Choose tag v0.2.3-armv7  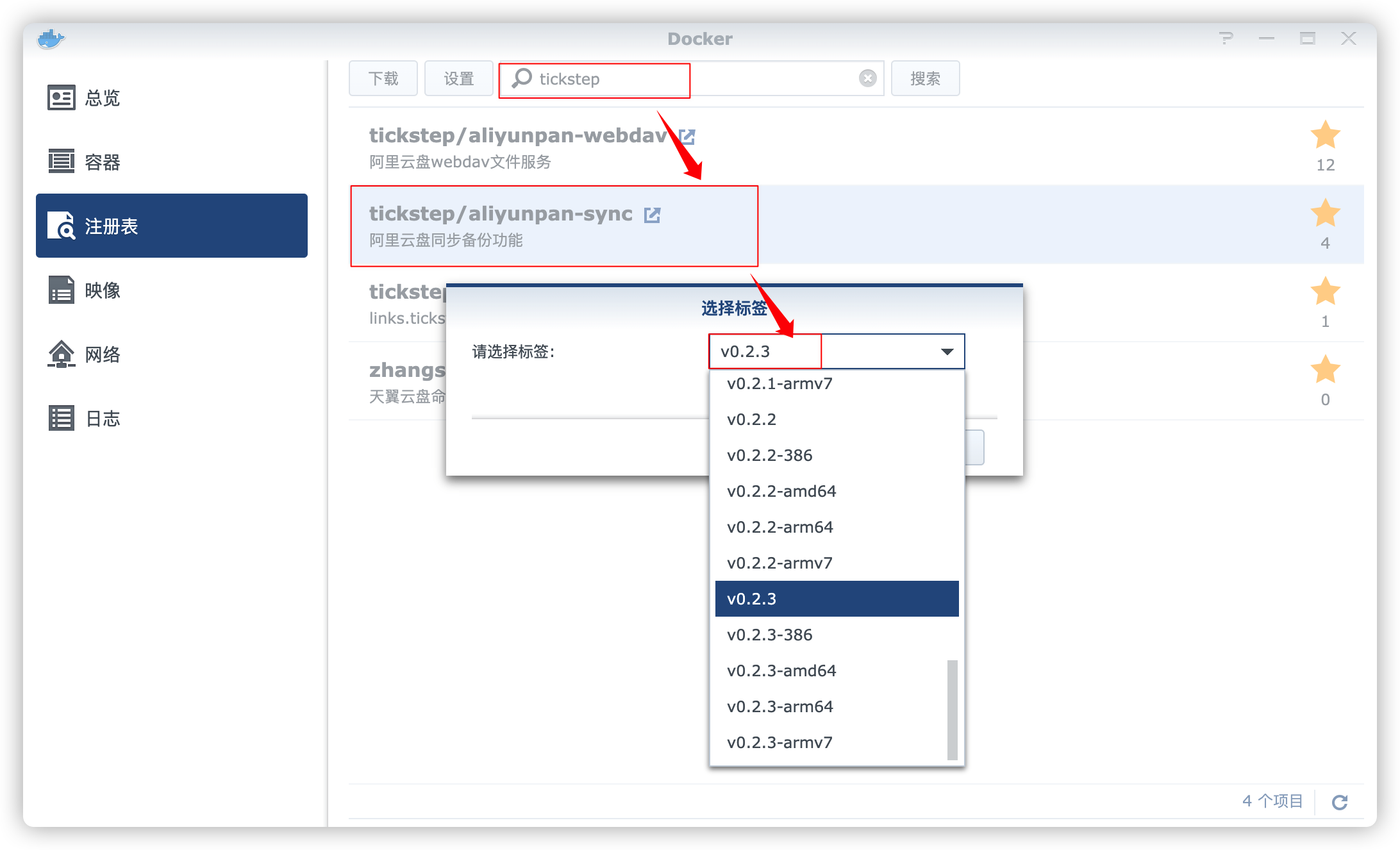coord(830,742)
